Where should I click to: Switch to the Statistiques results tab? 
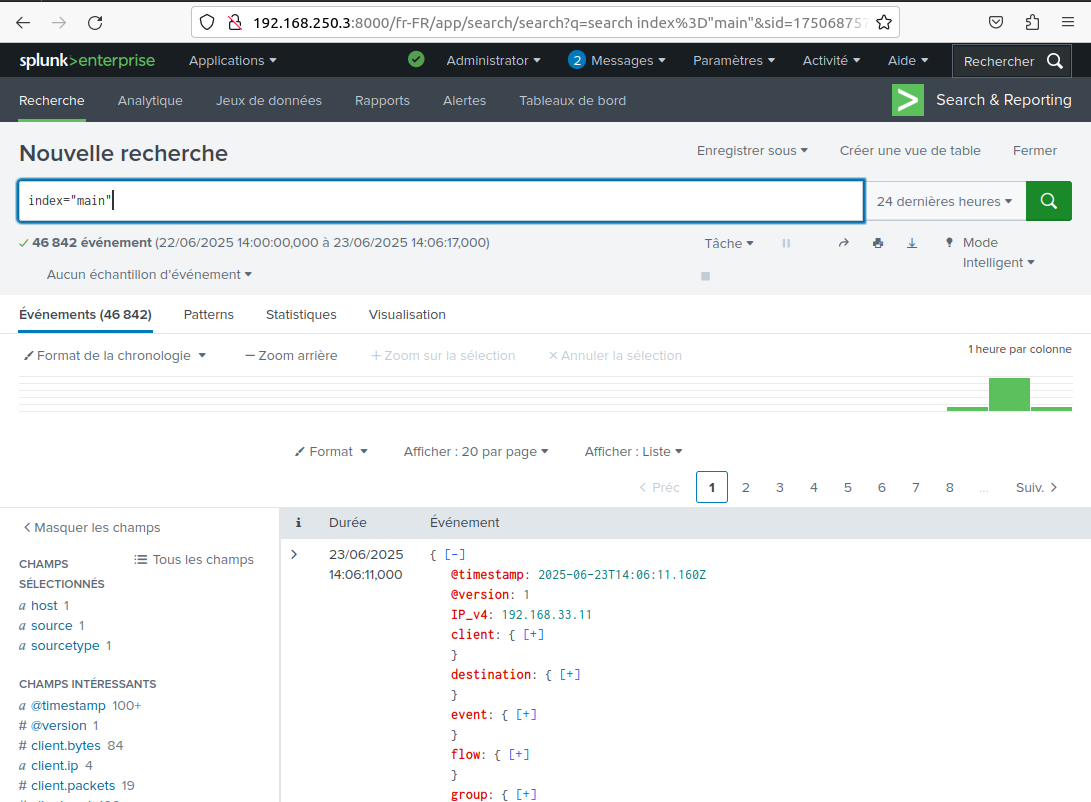(x=301, y=314)
